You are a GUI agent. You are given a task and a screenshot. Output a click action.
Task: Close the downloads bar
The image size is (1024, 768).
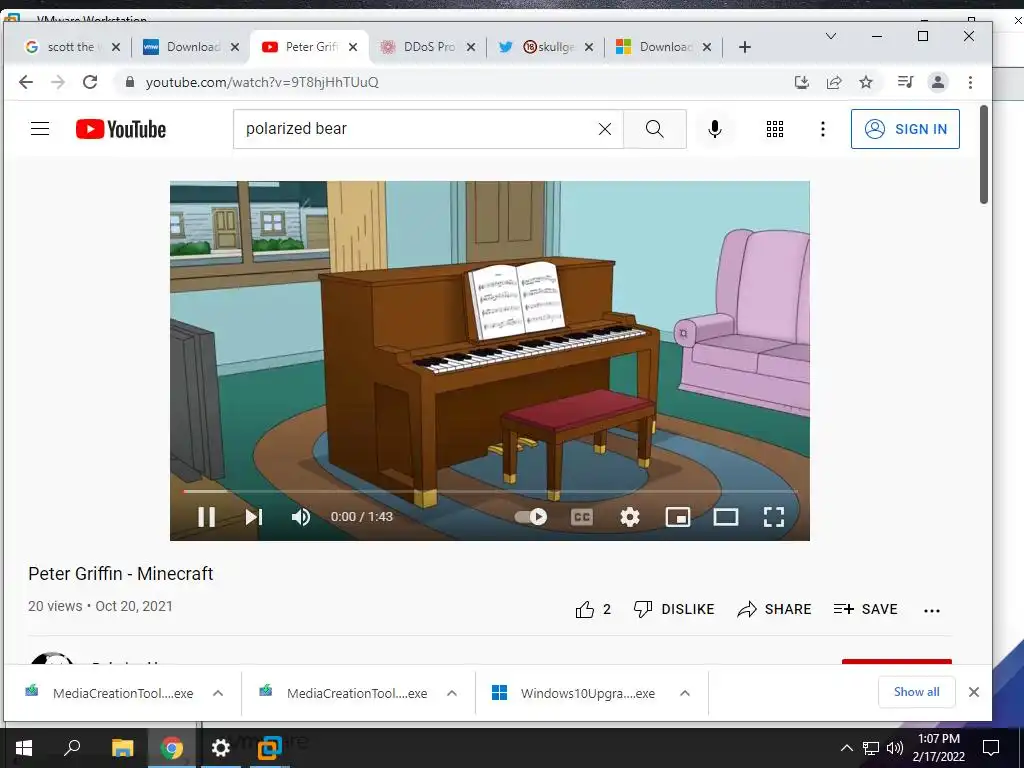click(974, 692)
